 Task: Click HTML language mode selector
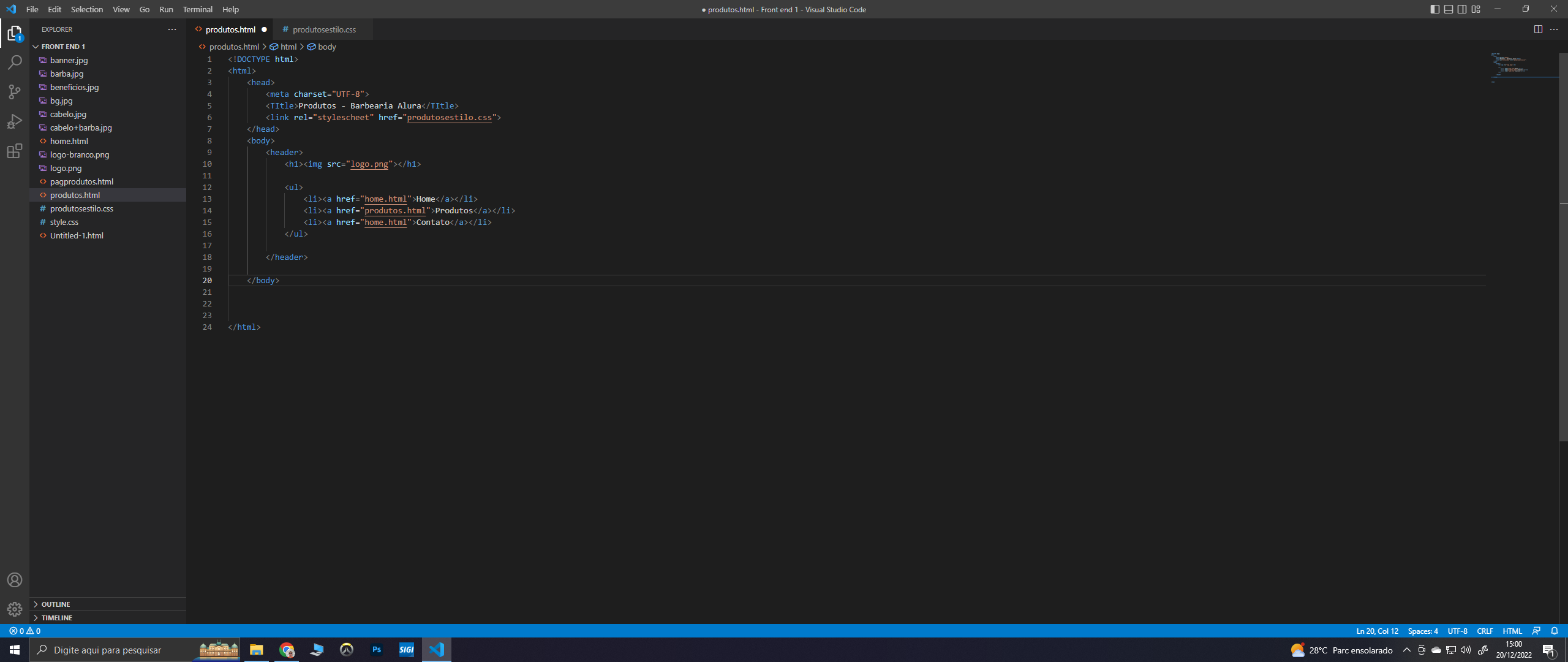[1512, 631]
